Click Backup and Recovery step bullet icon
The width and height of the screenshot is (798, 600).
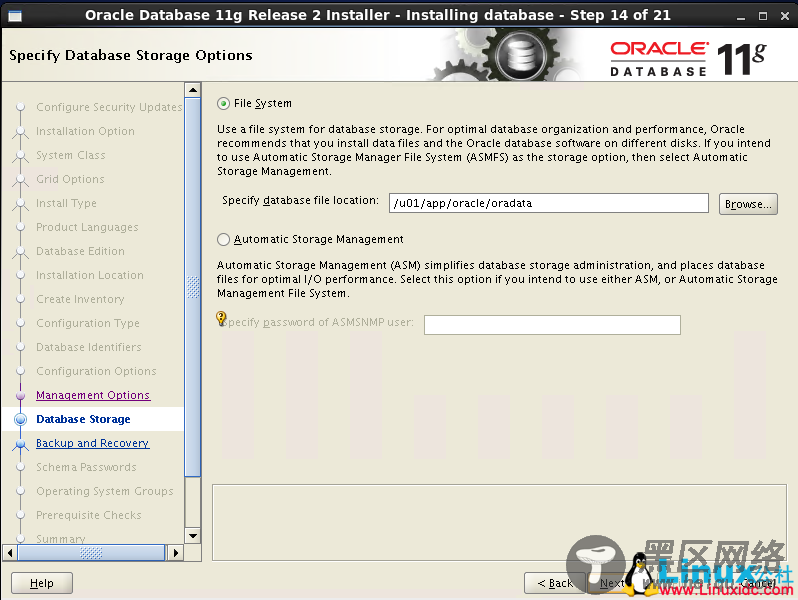(20, 444)
